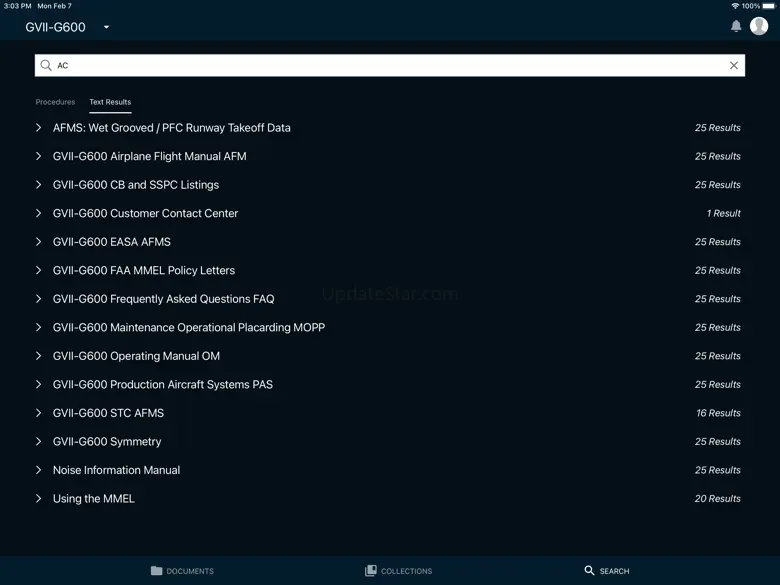This screenshot has height=585, width=780.
Task: Open GVII-G600 CB and SSPC Listings
Action: point(136,185)
